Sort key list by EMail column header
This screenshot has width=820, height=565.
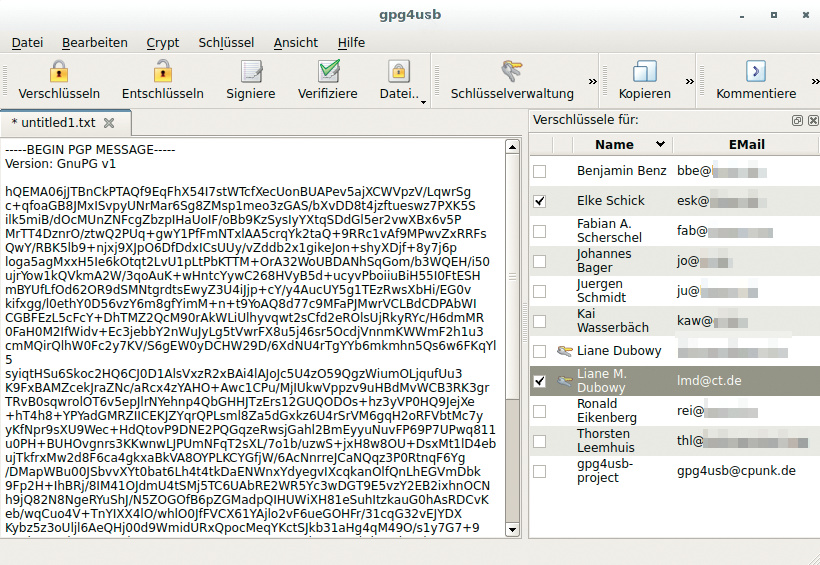tap(746, 144)
